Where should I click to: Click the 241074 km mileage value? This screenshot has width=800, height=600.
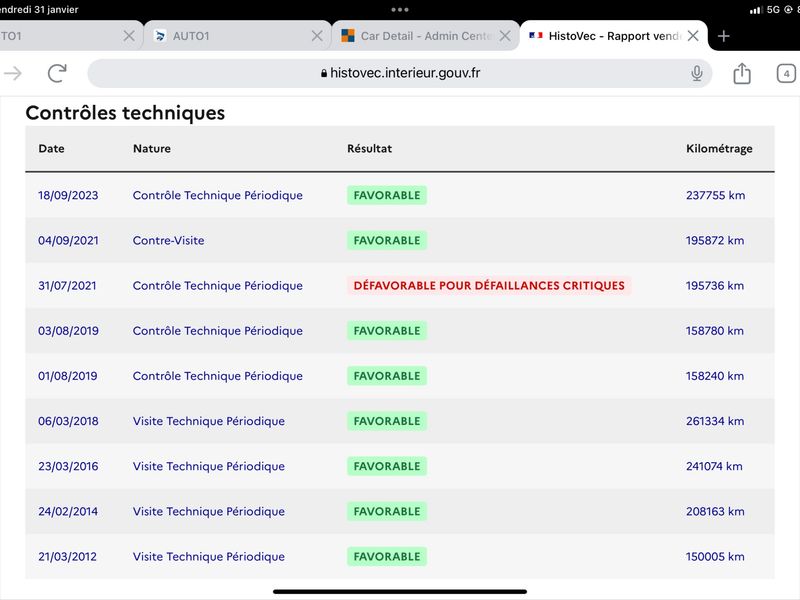click(714, 466)
